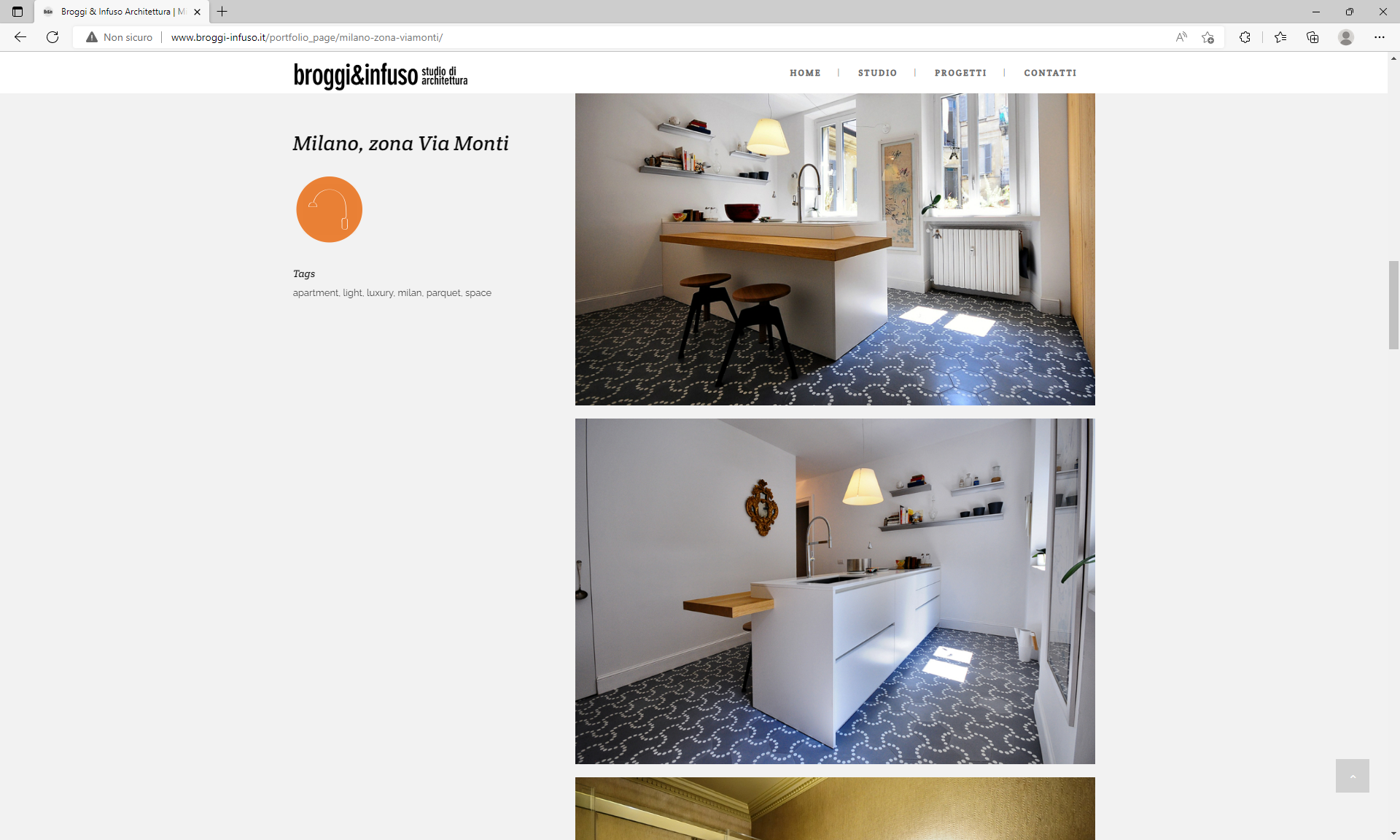Click the Non sicuro security warning
Screen dimensions: 1400x840
(x=120, y=37)
